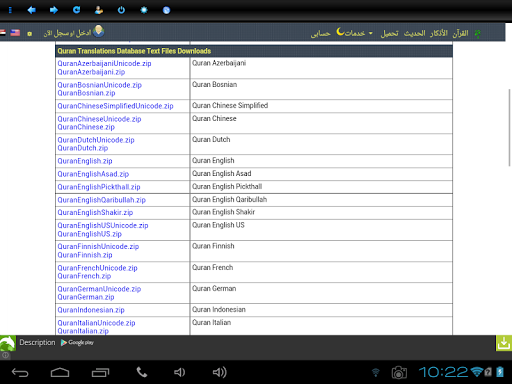Tap the blue power icon in toolbar
Viewport: 512px width, 384px height.
tap(121, 10)
